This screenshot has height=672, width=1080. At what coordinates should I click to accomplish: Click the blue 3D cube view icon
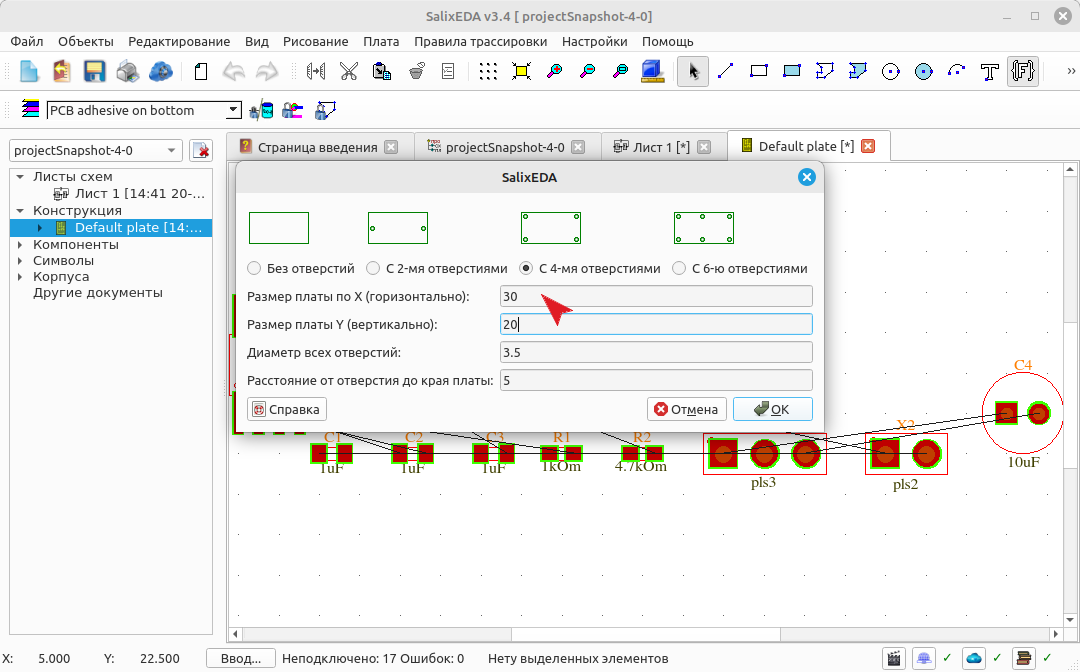click(x=652, y=71)
